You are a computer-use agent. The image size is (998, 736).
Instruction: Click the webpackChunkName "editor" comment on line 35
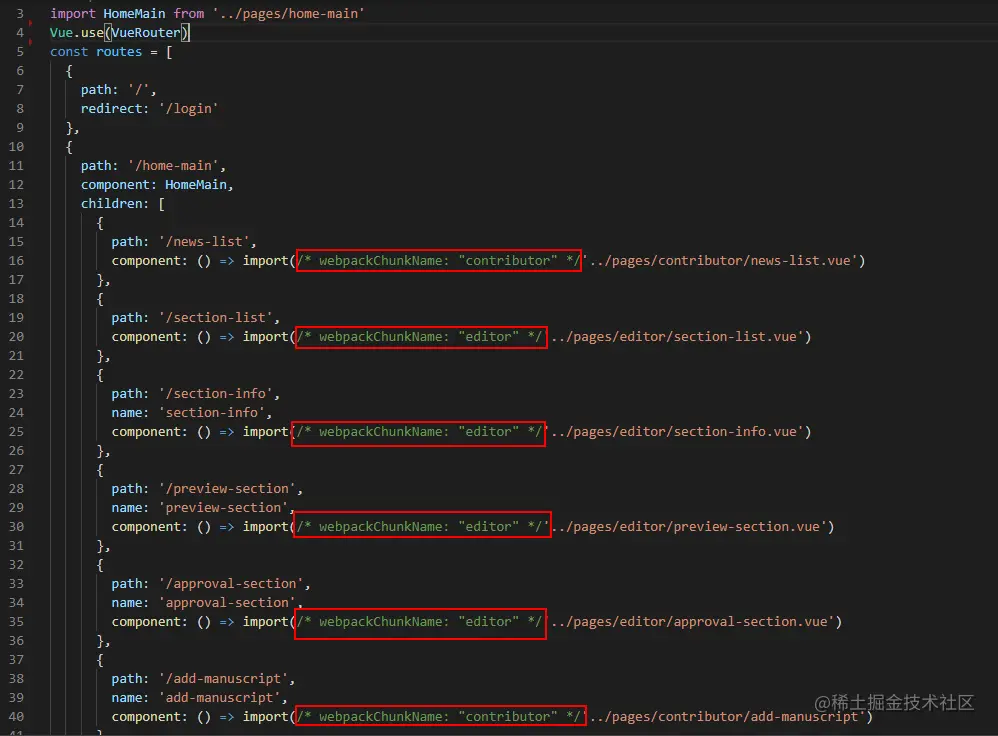click(419, 621)
